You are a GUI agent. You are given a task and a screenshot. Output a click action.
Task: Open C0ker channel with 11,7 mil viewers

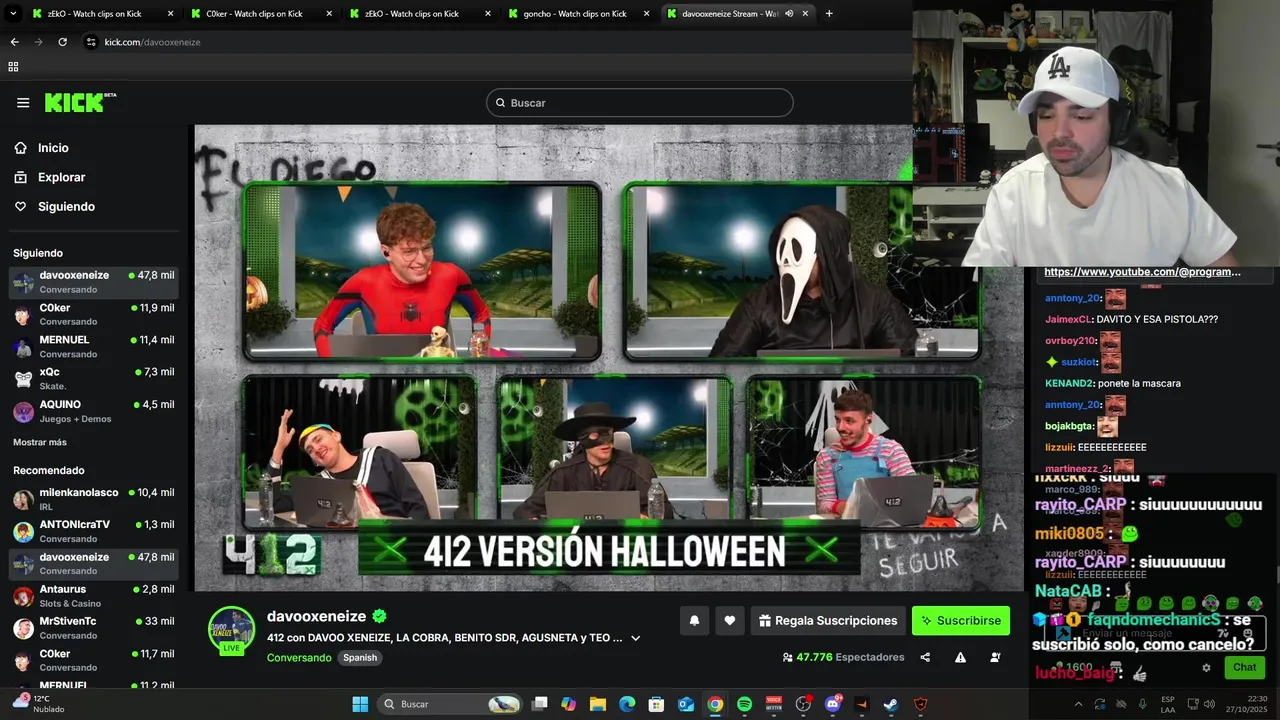[94, 660]
